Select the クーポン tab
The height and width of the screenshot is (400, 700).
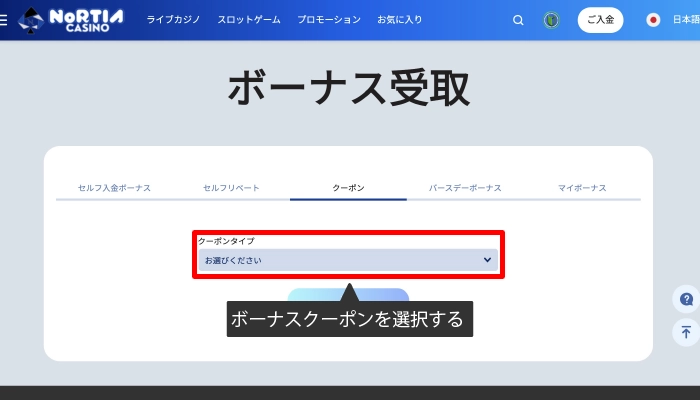pos(348,188)
